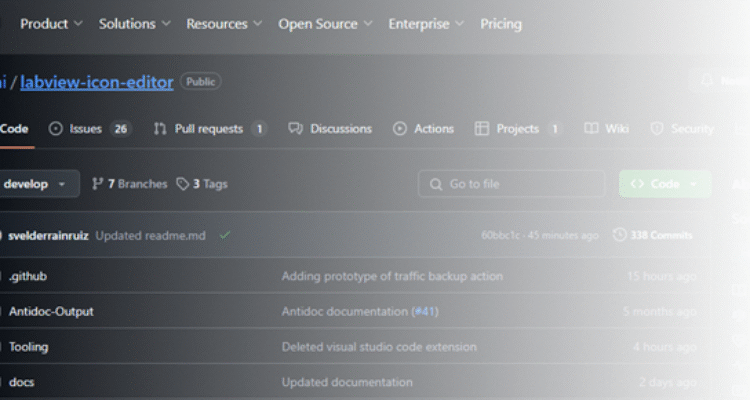This screenshot has width=750, height=400.
Task: Click the Projects table icon
Action: tap(482, 129)
